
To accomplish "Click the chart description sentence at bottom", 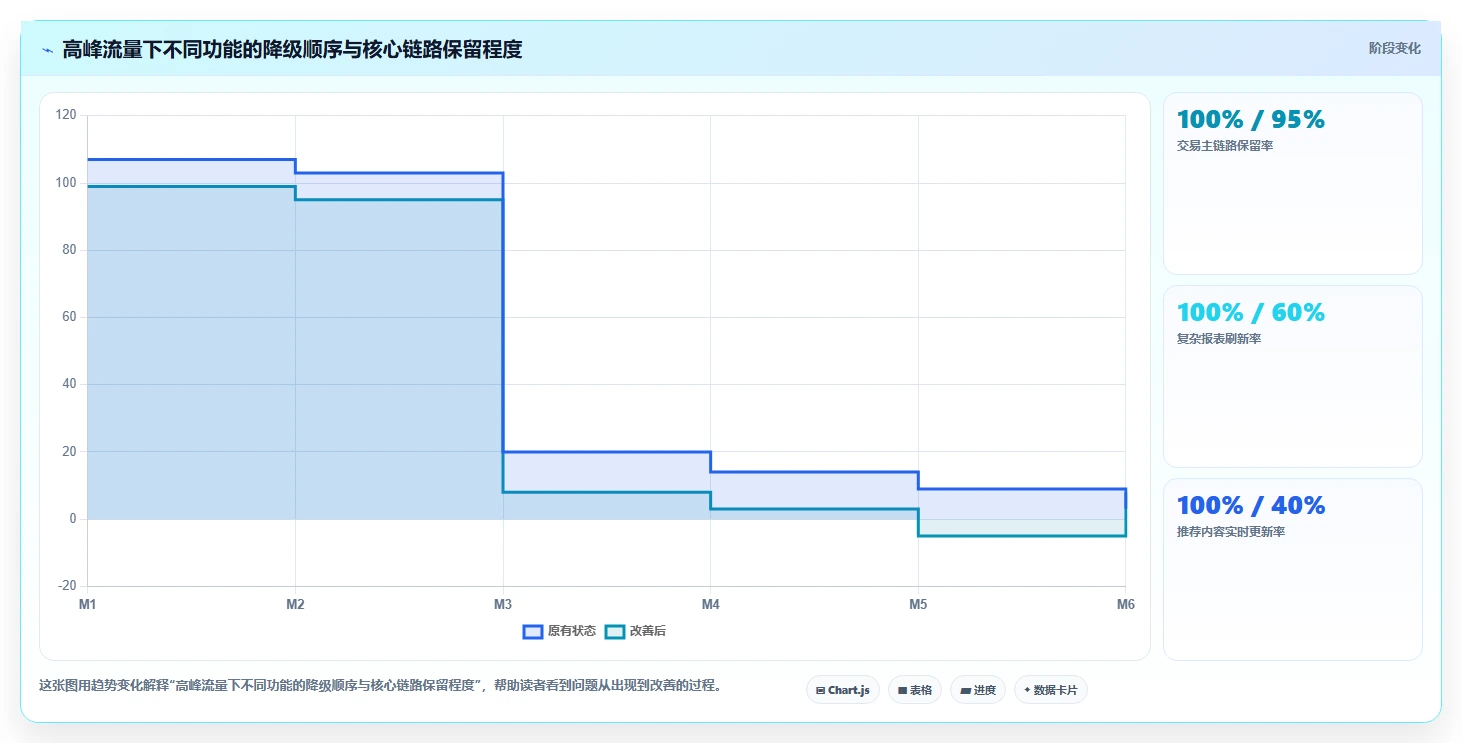I will tap(380, 686).
